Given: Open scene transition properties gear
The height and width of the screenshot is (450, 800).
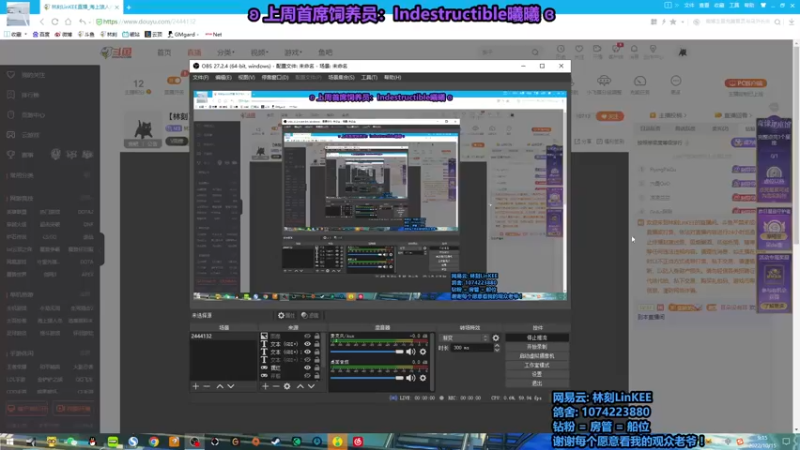Looking at the screenshot, I should click(x=495, y=338).
